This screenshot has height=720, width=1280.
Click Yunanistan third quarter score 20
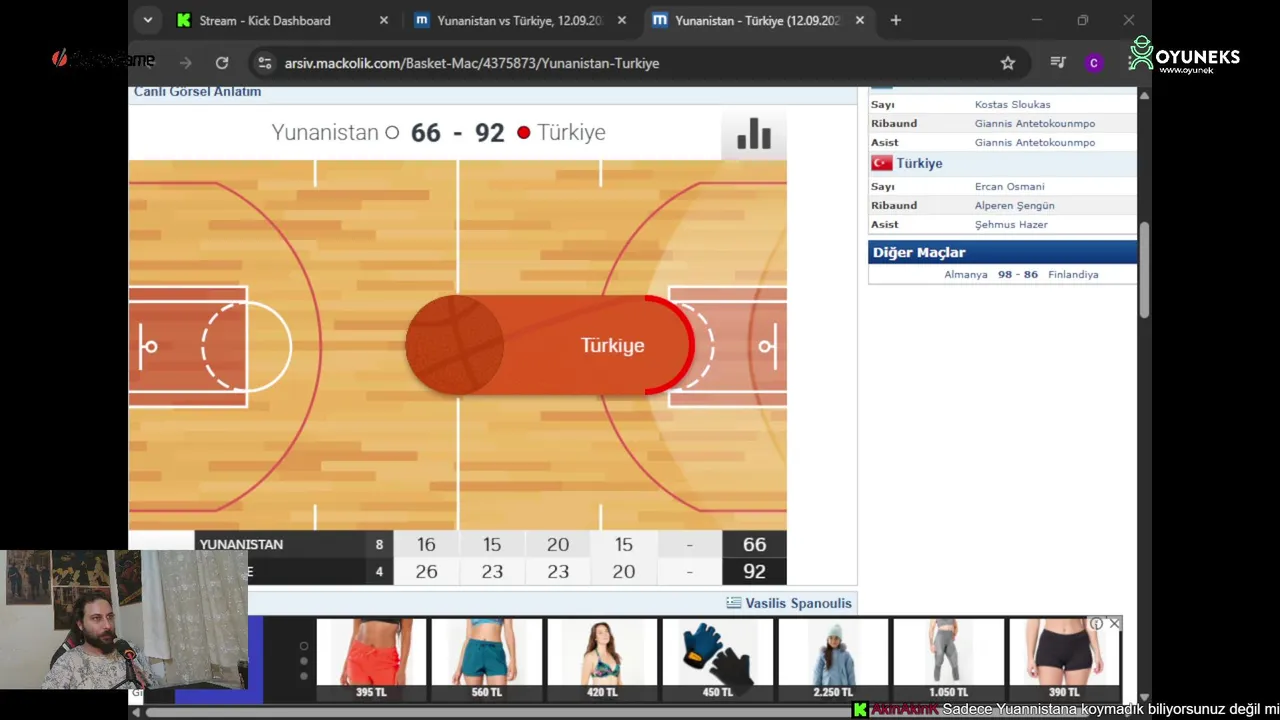click(558, 544)
